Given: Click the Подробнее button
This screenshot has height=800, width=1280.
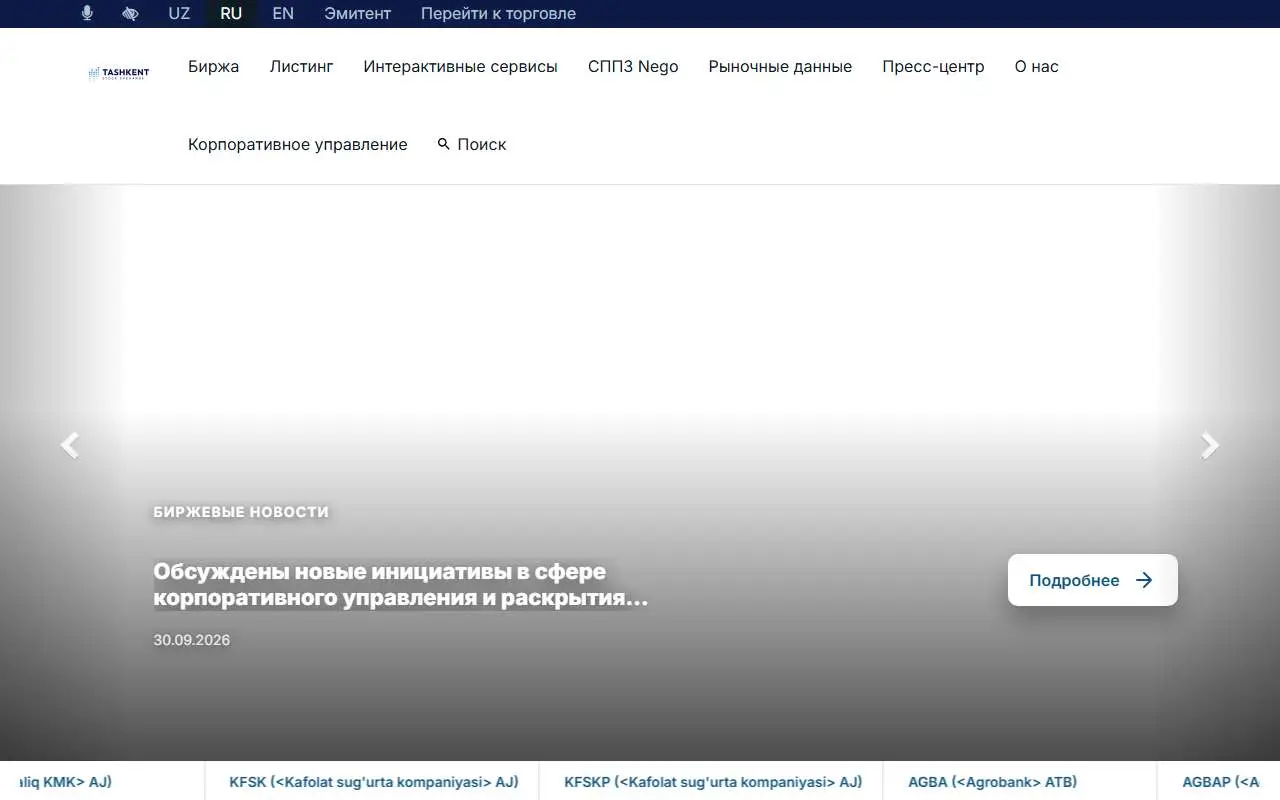Looking at the screenshot, I should [1093, 580].
